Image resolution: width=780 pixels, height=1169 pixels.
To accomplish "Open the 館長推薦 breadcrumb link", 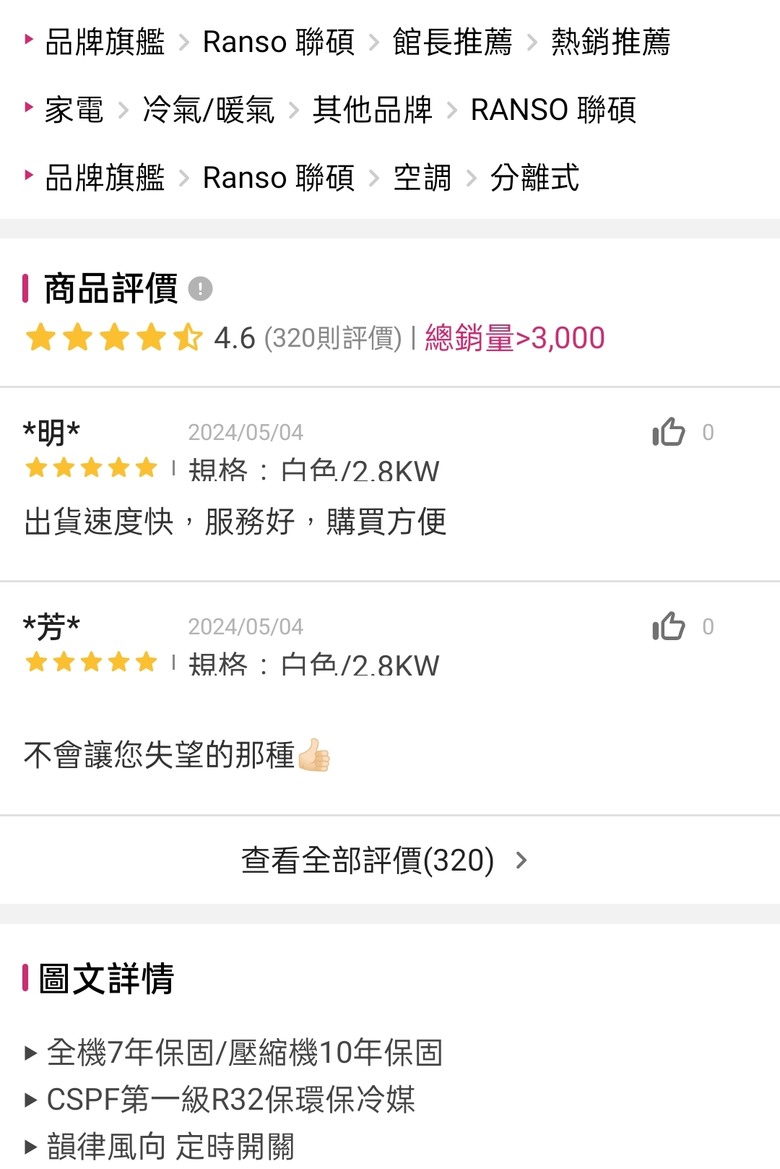I will click(x=453, y=42).
